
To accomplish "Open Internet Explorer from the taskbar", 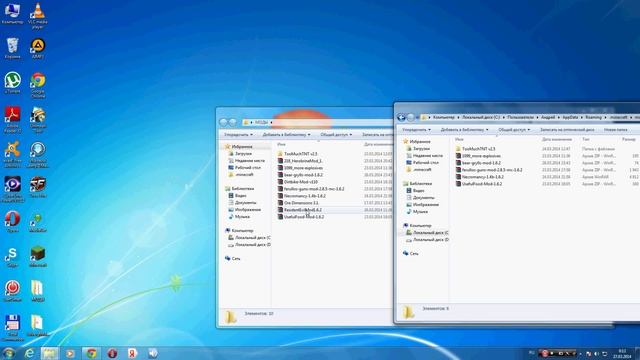I will point(29,353).
